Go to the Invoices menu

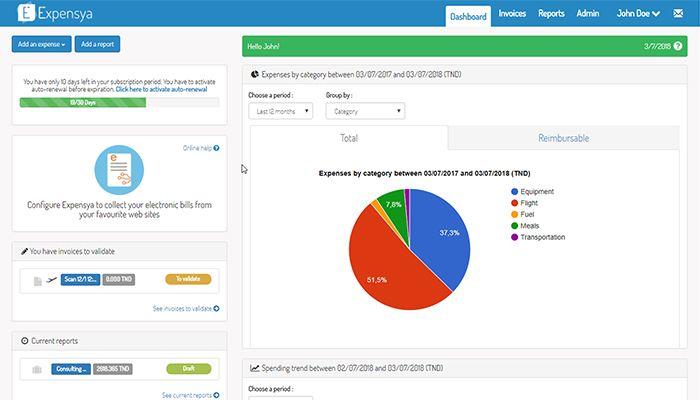512,13
